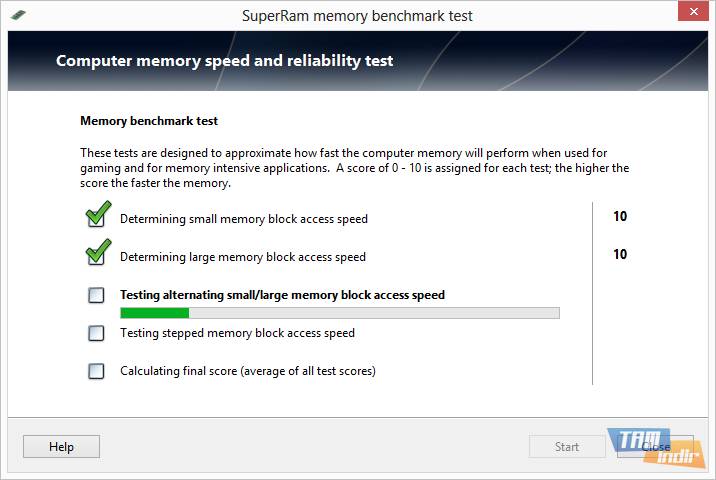Select the "Determining small memory block access speed" label
This screenshot has height=480, width=716.
(x=244, y=219)
